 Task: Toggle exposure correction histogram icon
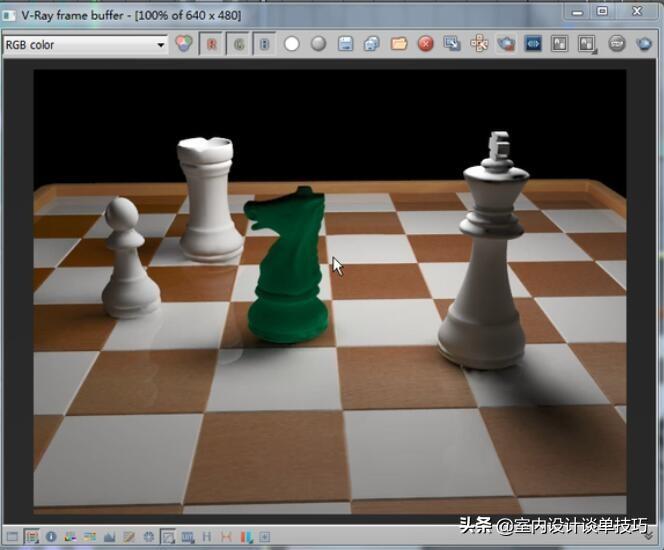109,537
